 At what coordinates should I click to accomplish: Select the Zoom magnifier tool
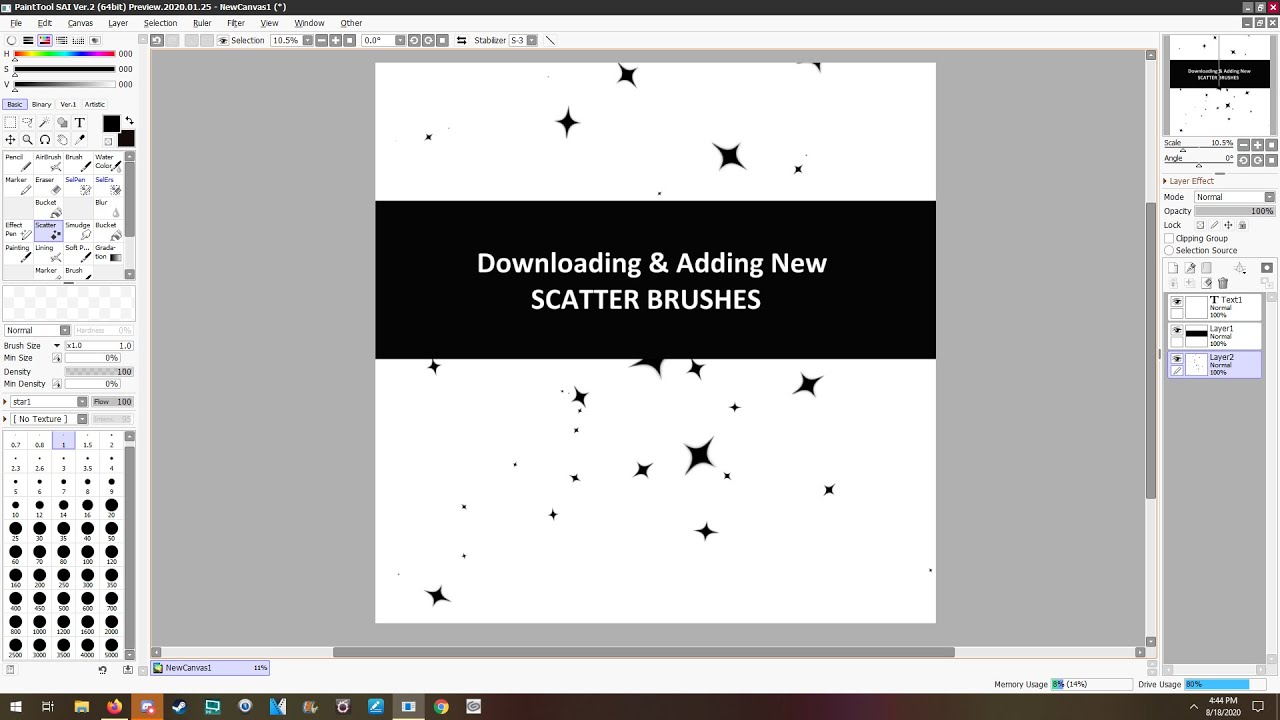pos(27,140)
